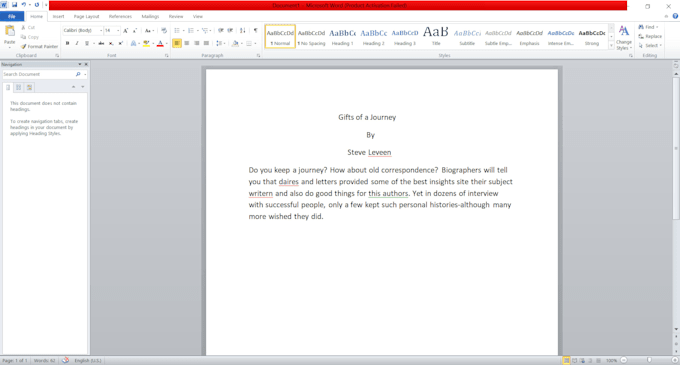The image size is (680, 365).
Task: Click the Select button in Editing group
Action: 650,46
